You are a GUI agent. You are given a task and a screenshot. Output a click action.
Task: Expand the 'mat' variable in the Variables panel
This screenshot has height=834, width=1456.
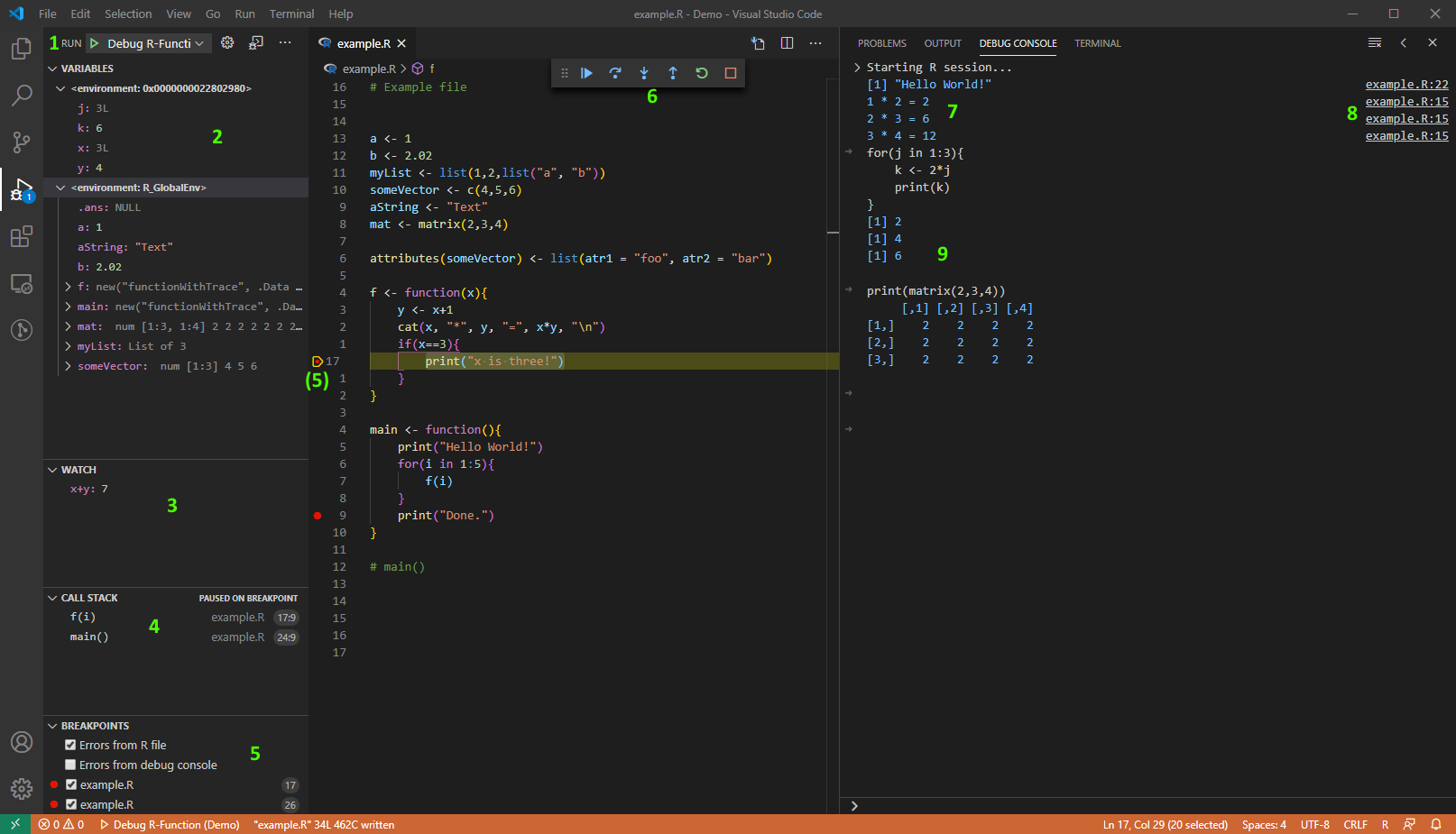pos(68,326)
